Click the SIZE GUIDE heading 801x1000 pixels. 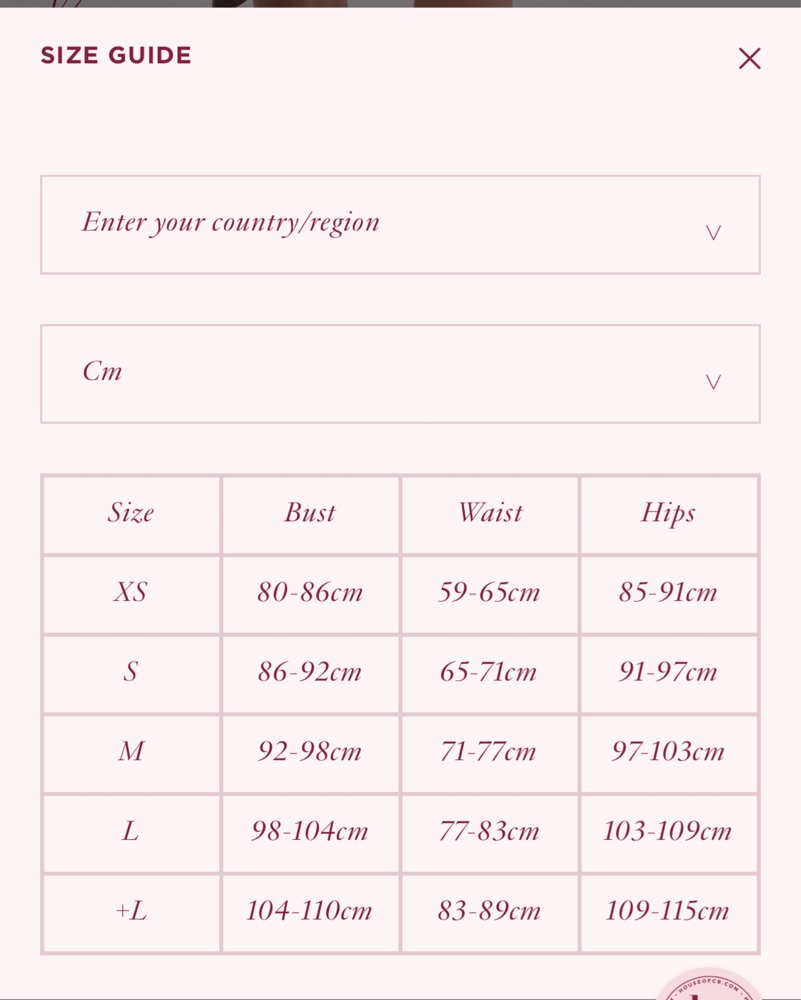116,55
